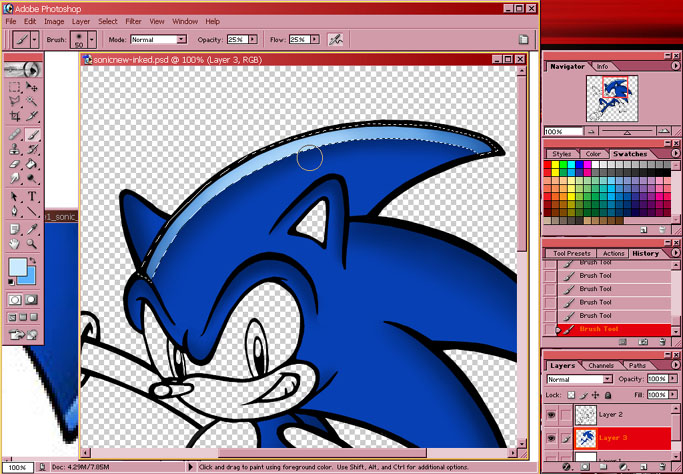This screenshot has height=474, width=683.
Task: Select the Type tool
Action: click(x=31, y=197)
